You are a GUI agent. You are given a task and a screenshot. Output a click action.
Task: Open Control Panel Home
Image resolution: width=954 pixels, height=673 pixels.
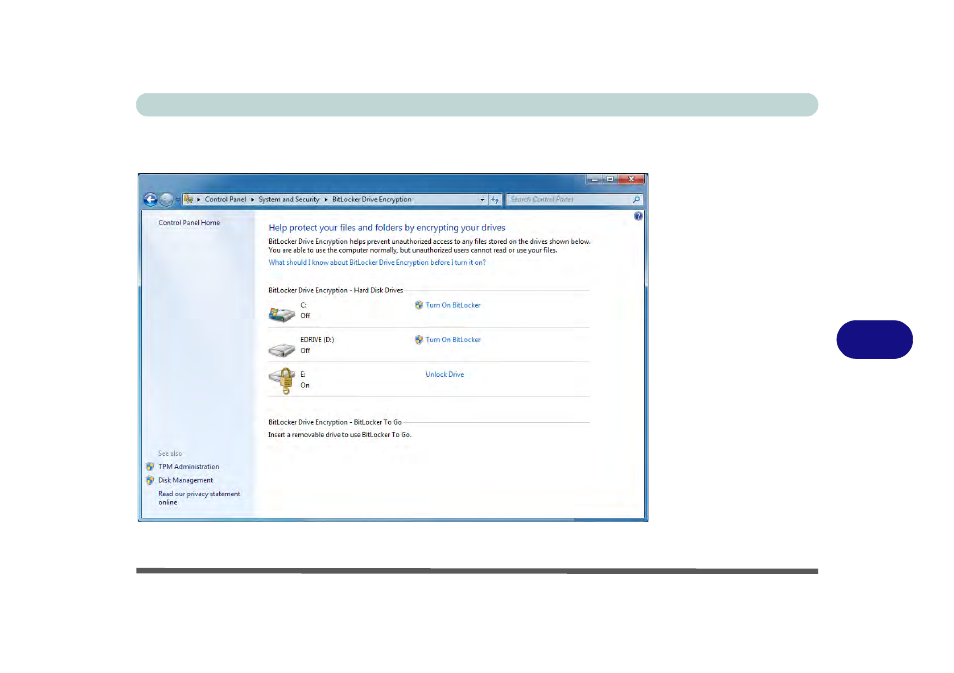[x=189, y=223]
